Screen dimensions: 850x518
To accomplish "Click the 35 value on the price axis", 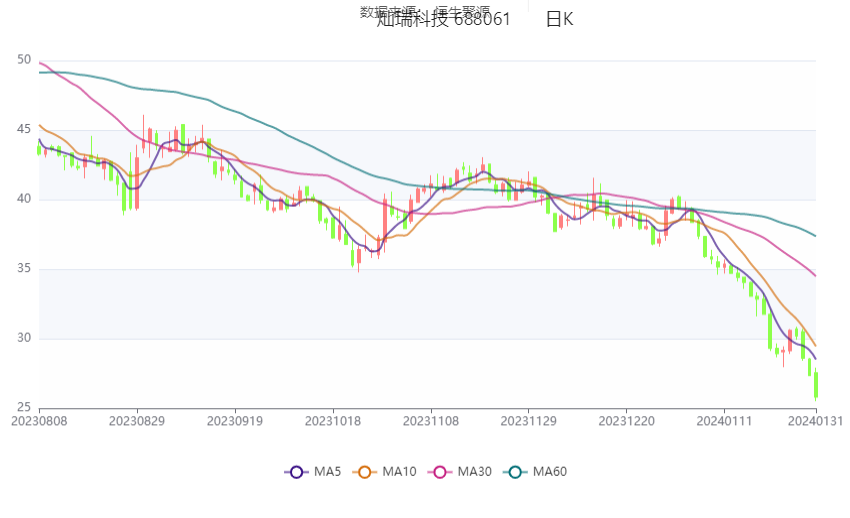I will 24,269.
